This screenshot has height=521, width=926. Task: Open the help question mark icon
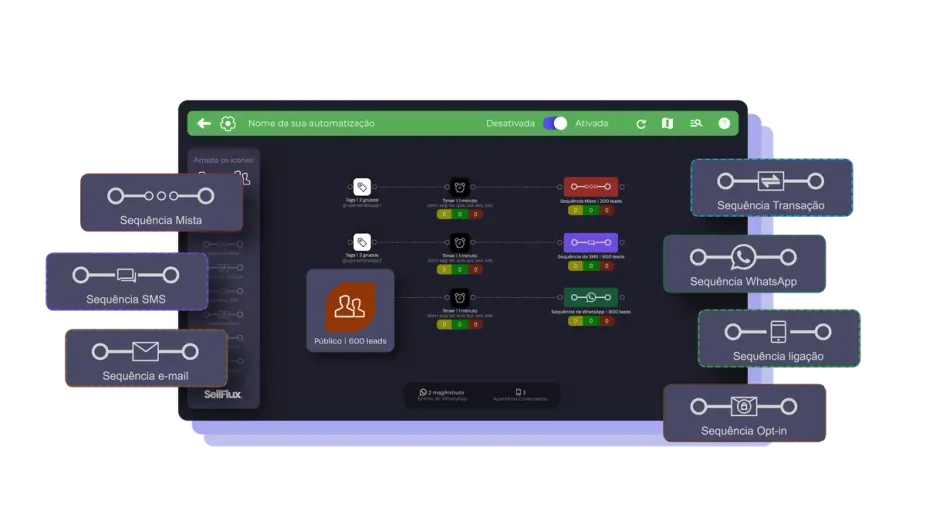point(724,124)
